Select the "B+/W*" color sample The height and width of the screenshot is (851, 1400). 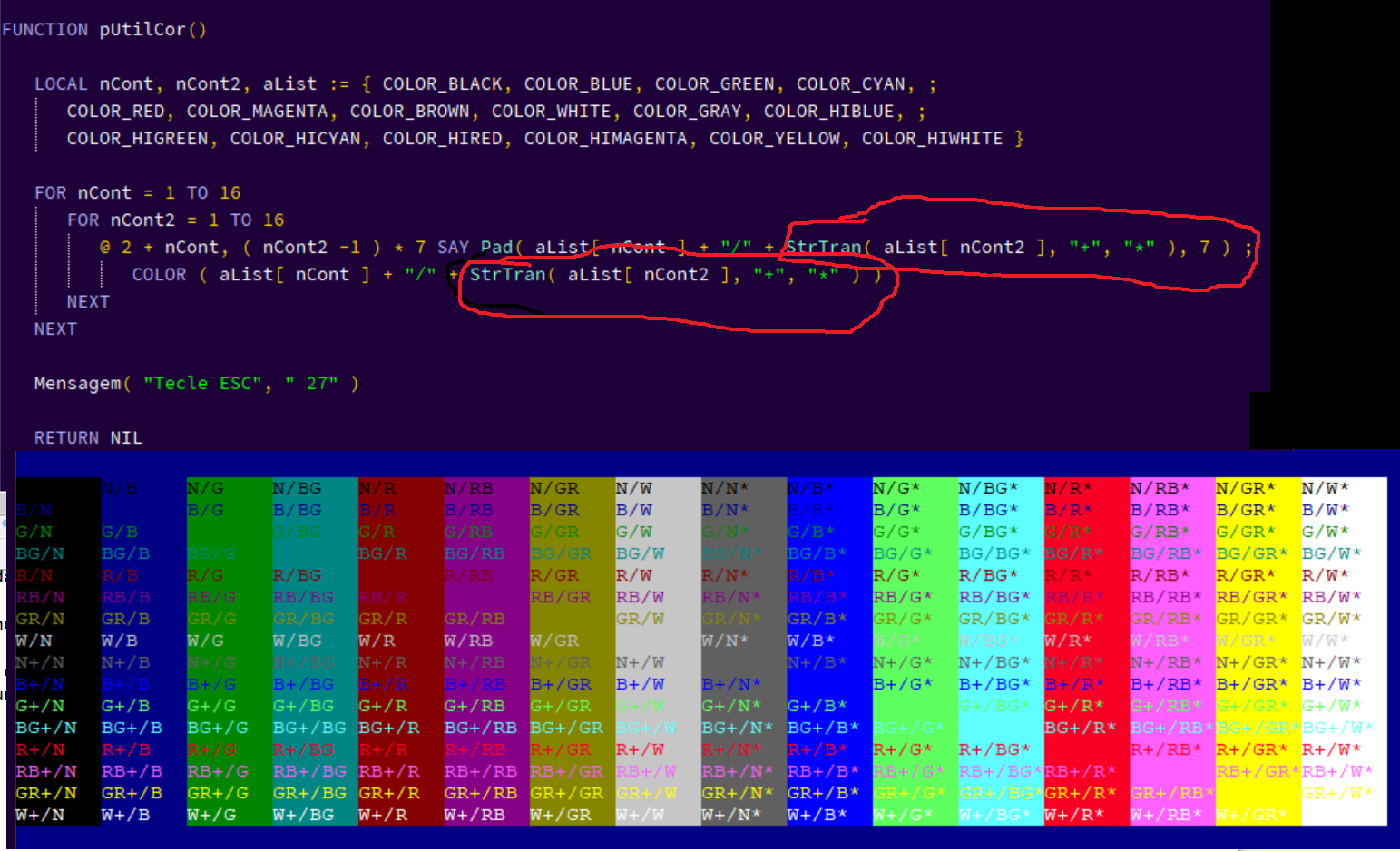[1332, 684]
